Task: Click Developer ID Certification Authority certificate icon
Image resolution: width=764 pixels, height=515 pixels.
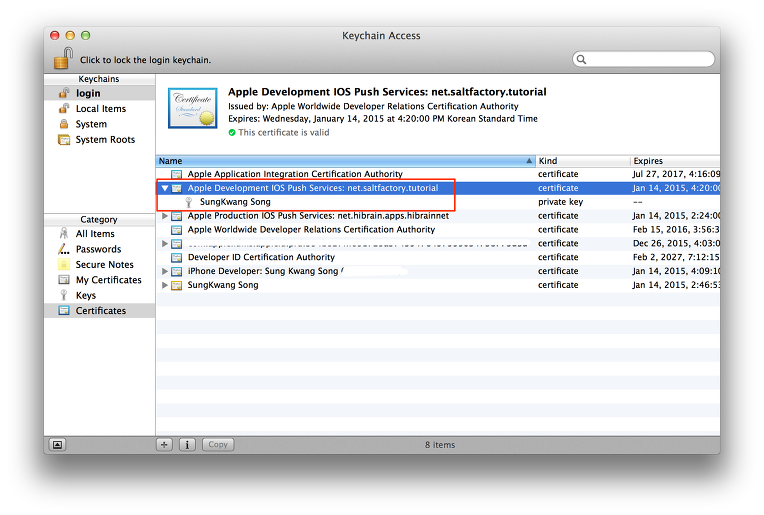Action: coord(176,257)
